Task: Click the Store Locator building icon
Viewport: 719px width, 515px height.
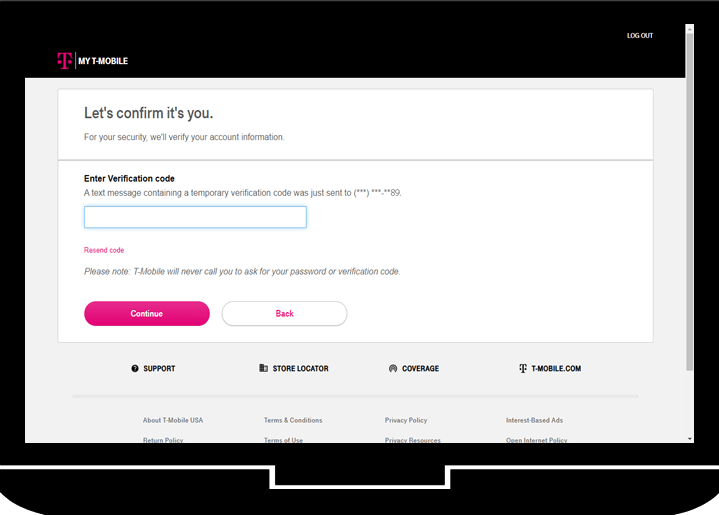Action: [263, 368]
